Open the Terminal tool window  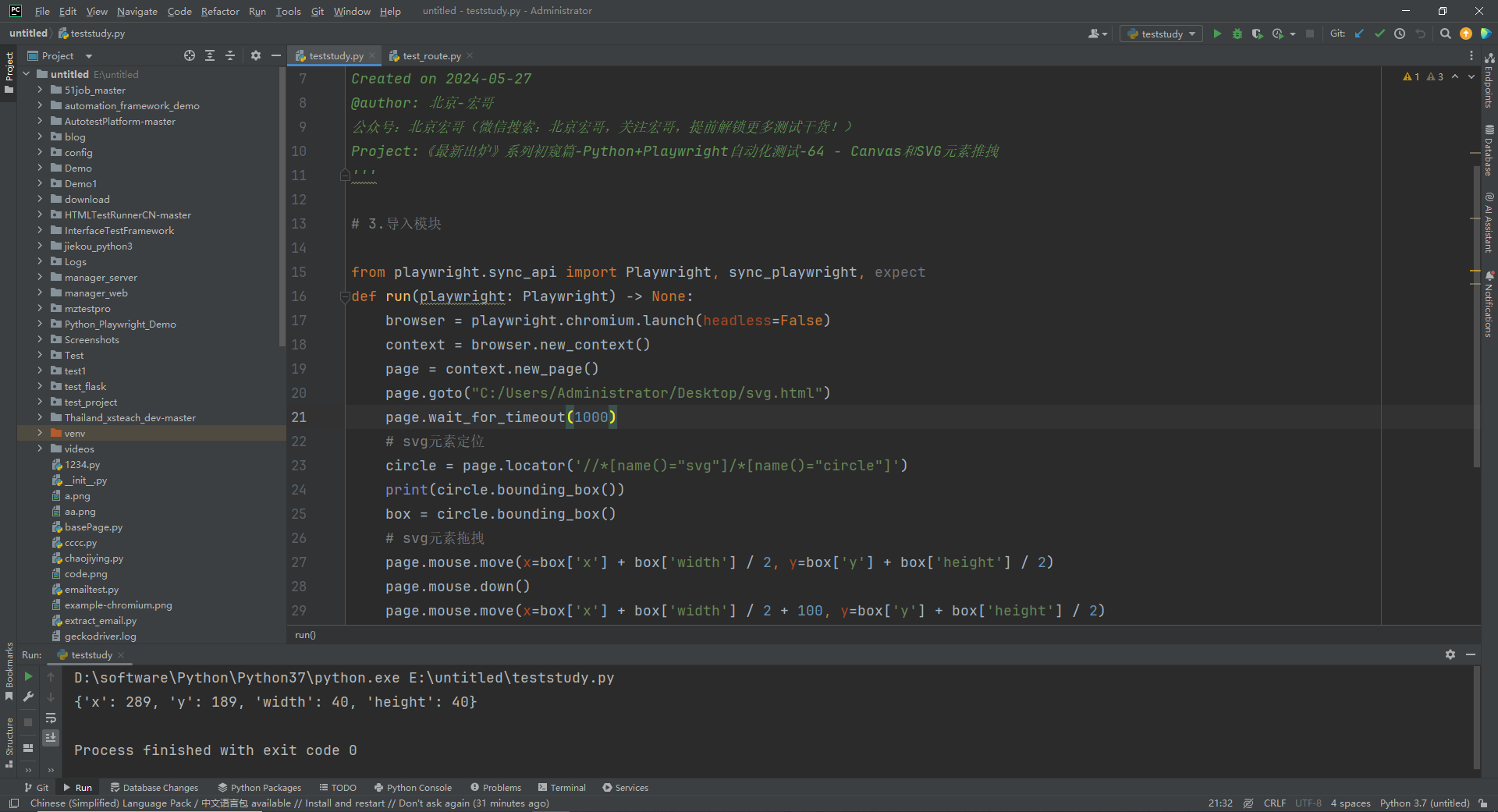562,787
